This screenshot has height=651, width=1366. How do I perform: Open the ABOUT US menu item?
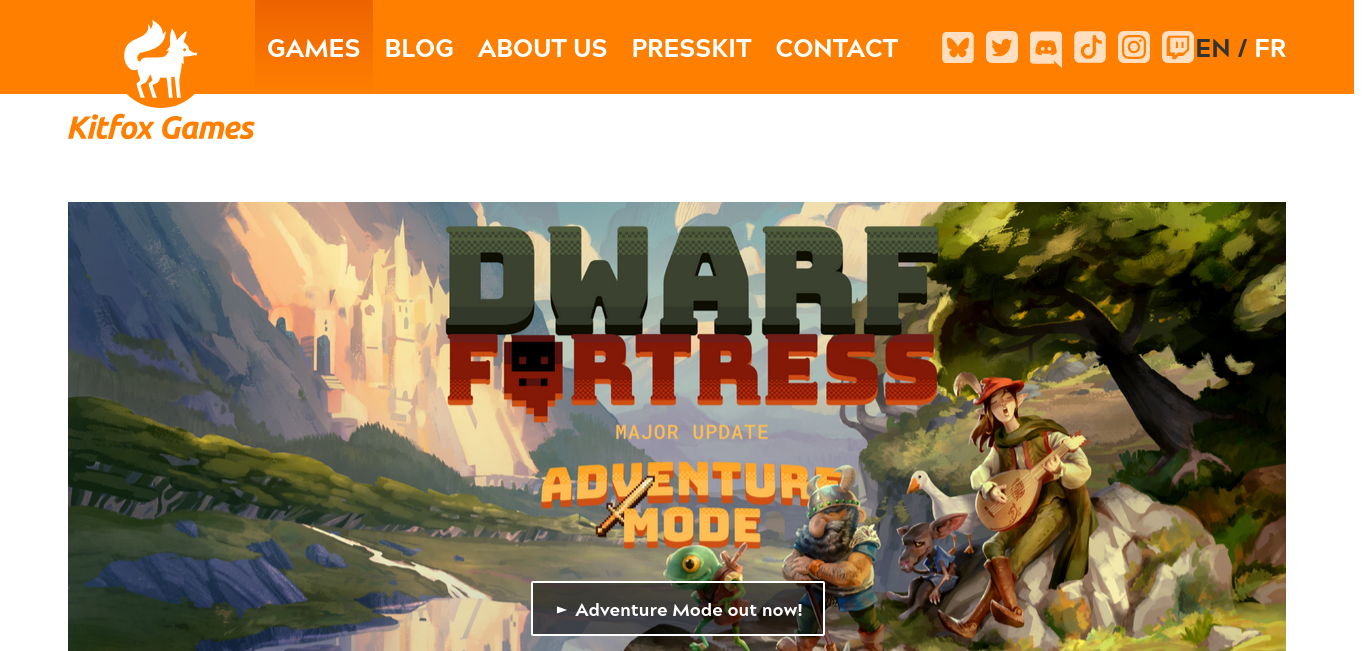(543, 48)
